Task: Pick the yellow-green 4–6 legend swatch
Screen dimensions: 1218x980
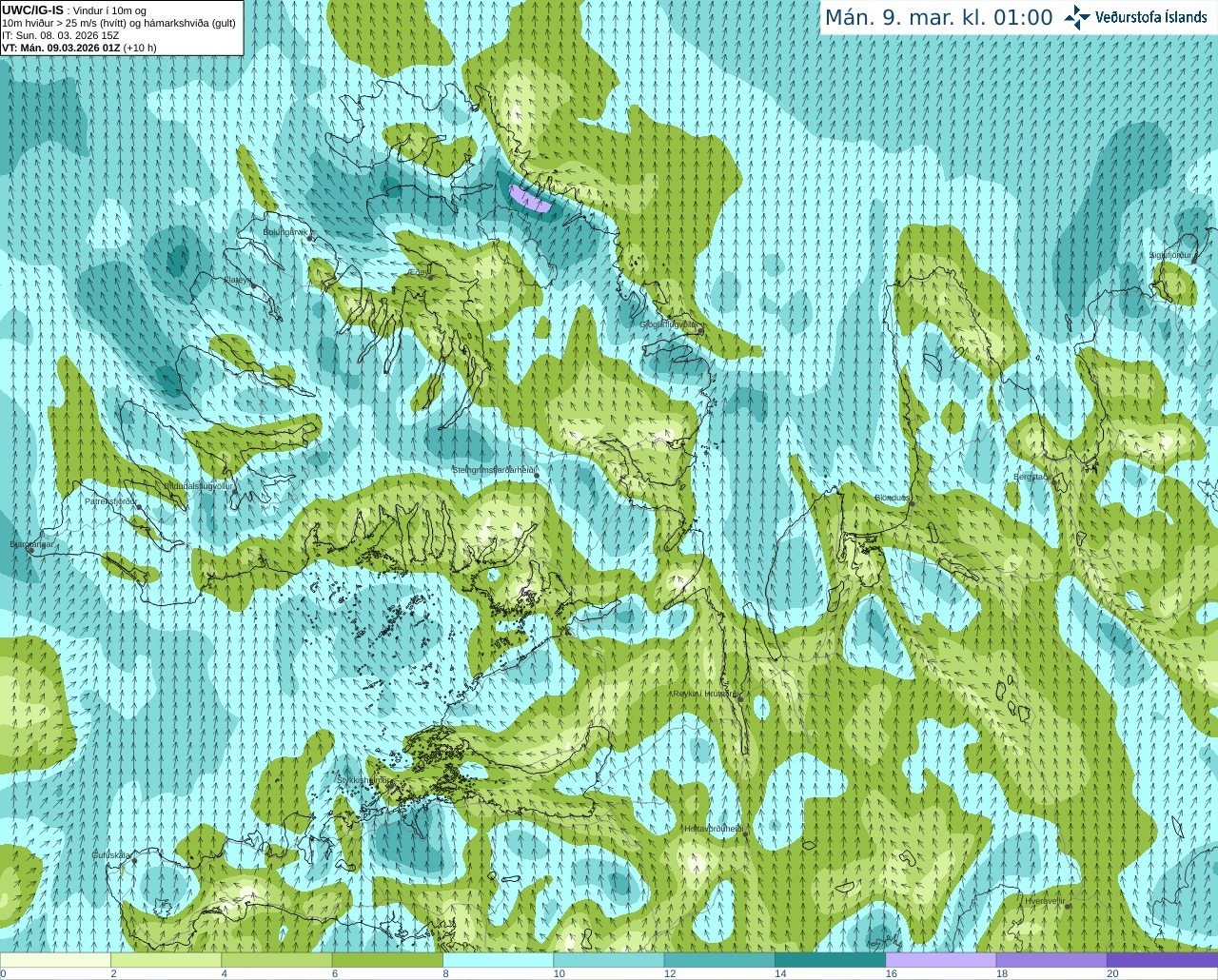Action: click(x=277, y=960)
